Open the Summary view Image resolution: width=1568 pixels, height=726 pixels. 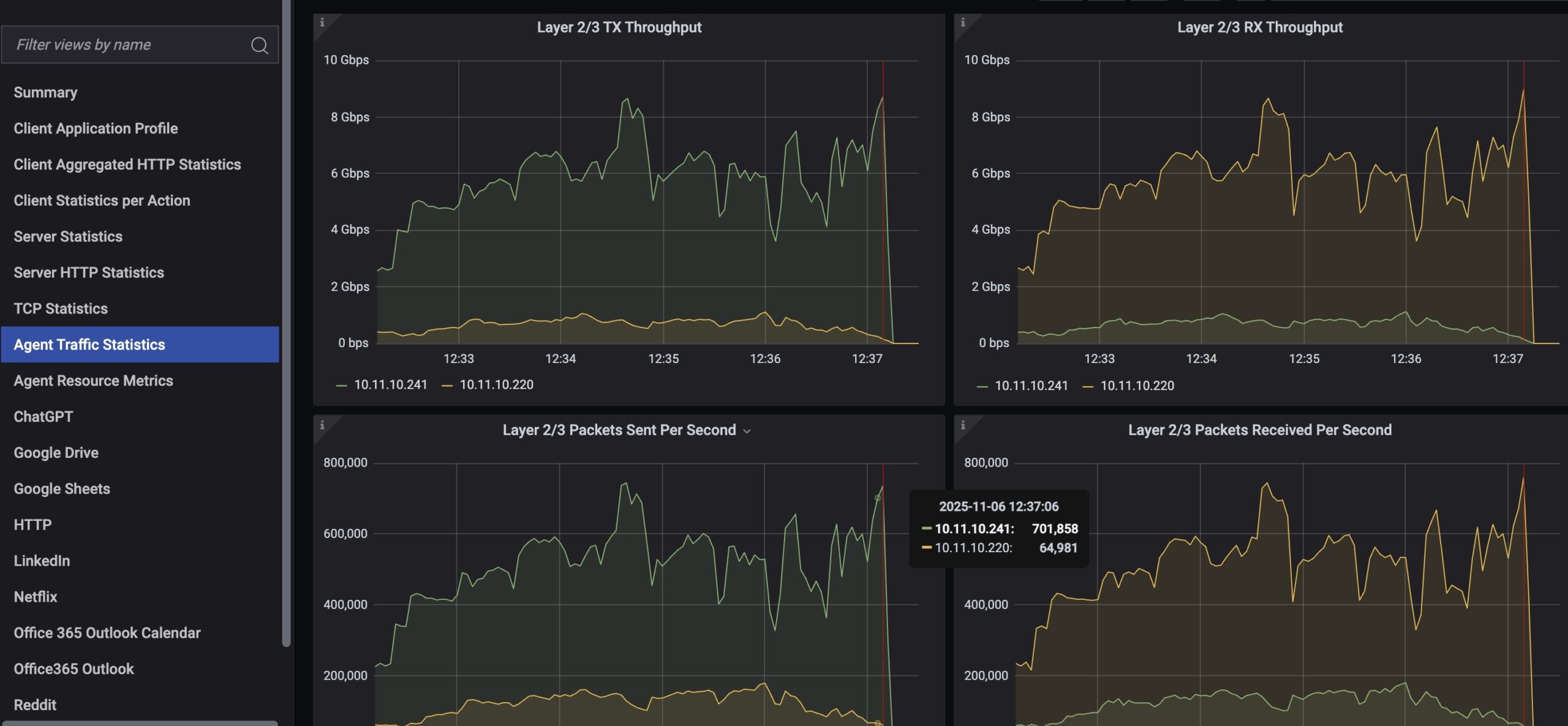tap(45, 92)
